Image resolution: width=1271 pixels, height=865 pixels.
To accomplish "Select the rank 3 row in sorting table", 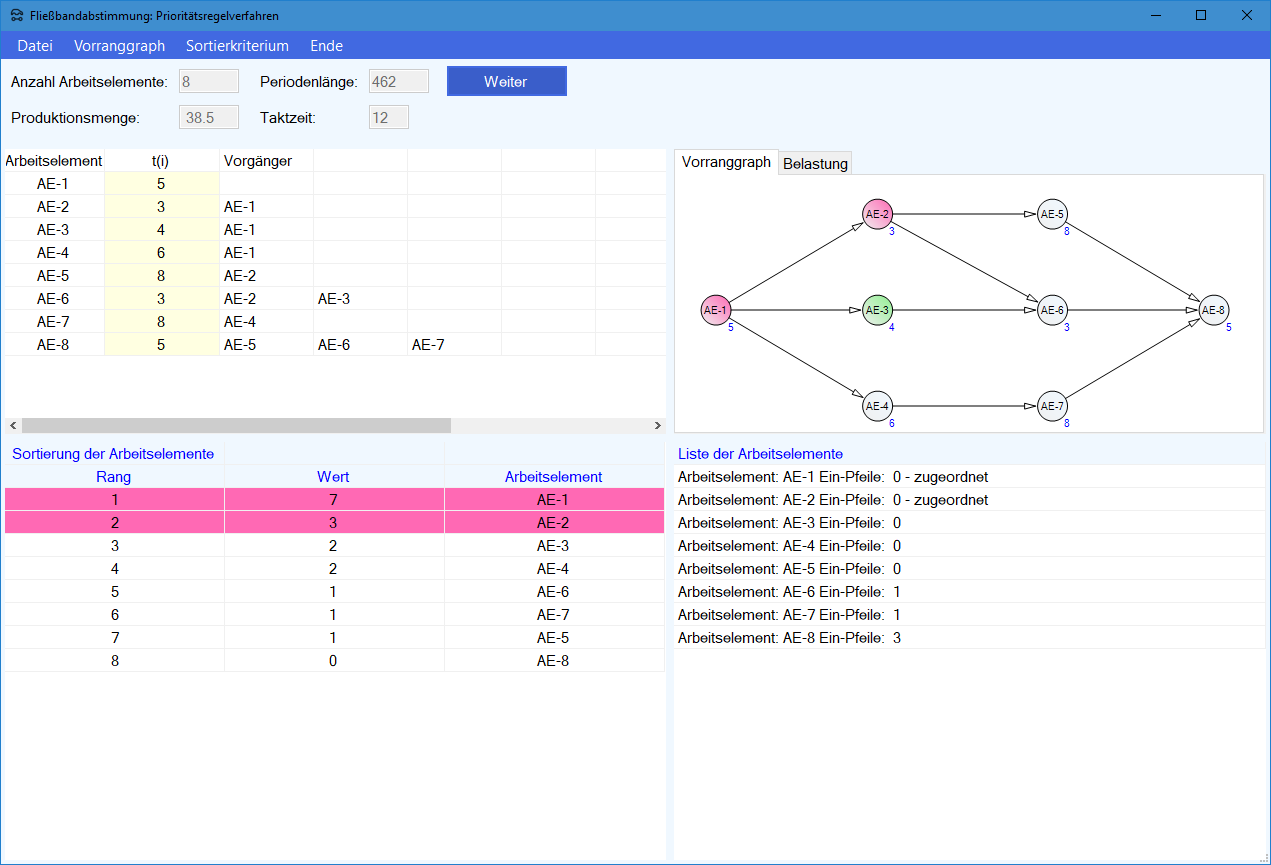I will (334, 546).
